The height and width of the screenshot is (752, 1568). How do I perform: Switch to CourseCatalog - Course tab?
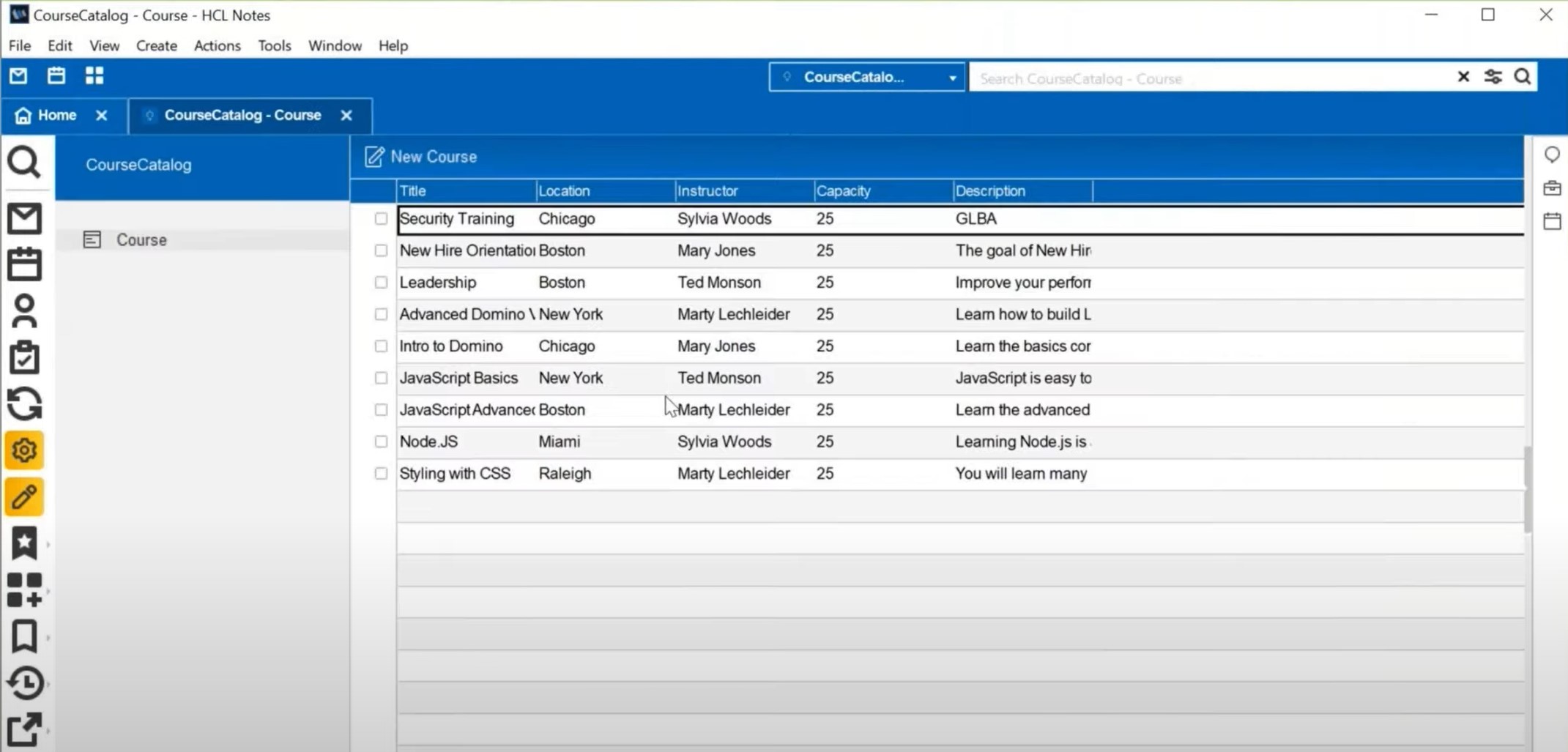tap(242, 115)
